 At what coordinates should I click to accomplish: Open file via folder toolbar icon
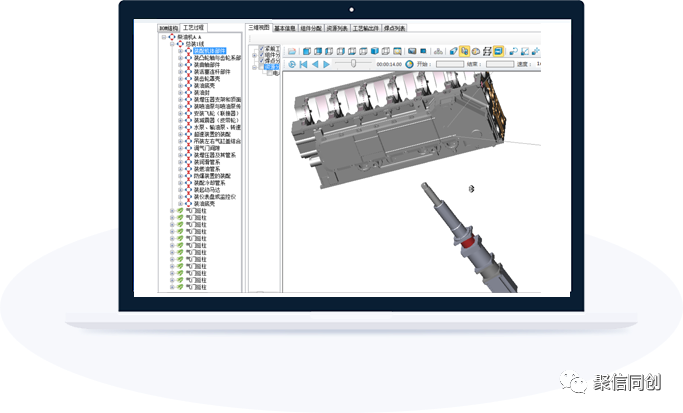click(x=292, y=51)
